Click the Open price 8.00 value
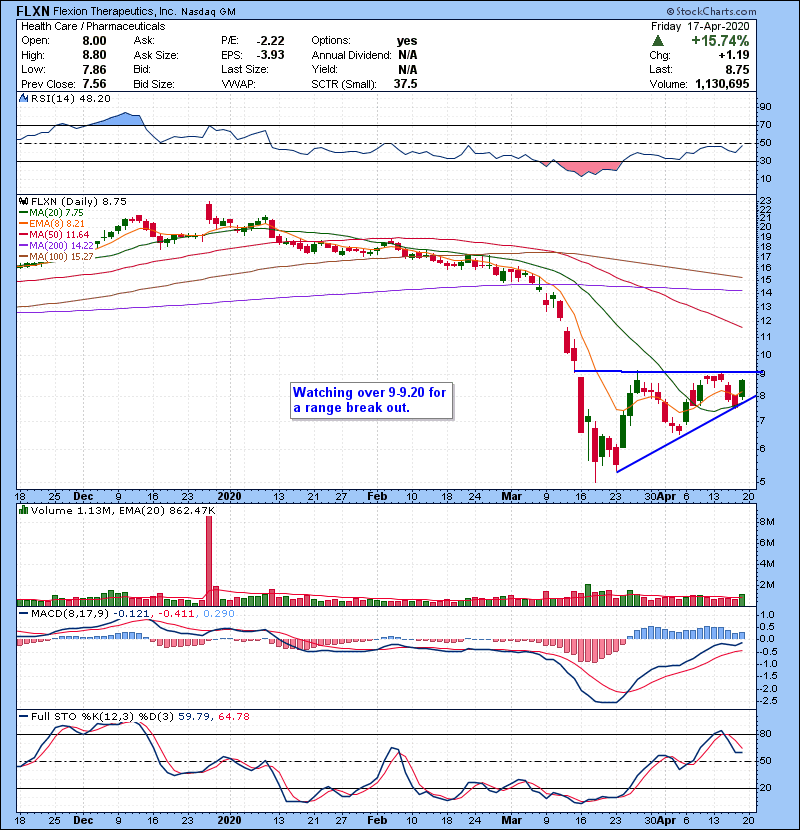The height and width of the screenshot is (830, 800). point(94,41)
